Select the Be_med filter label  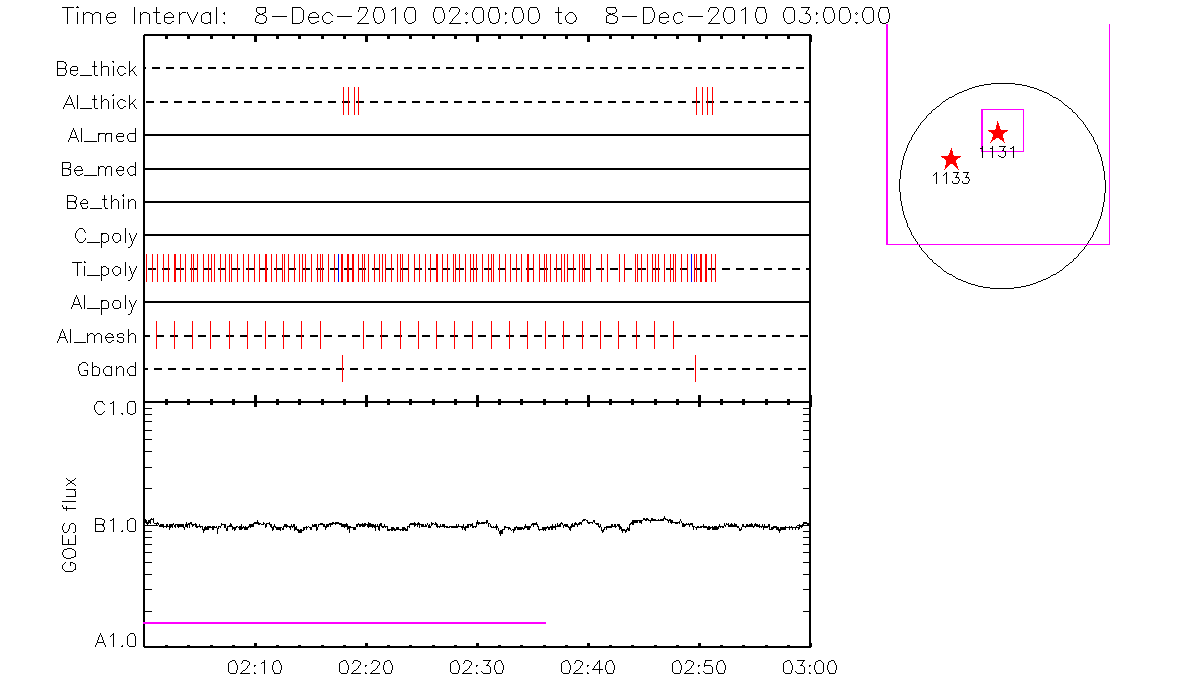(x=101, y=169)
